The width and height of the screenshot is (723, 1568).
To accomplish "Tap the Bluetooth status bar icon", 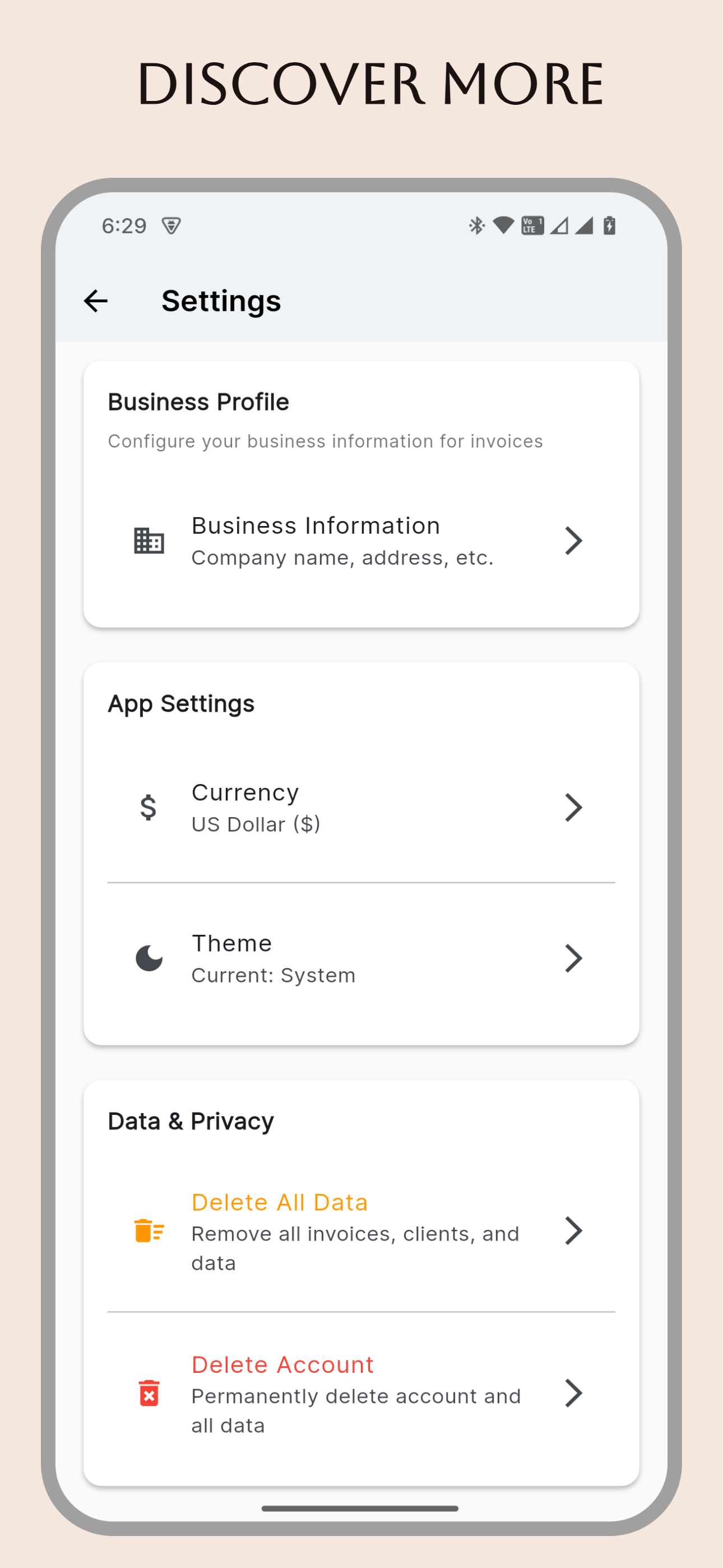I will coord(476,226).
